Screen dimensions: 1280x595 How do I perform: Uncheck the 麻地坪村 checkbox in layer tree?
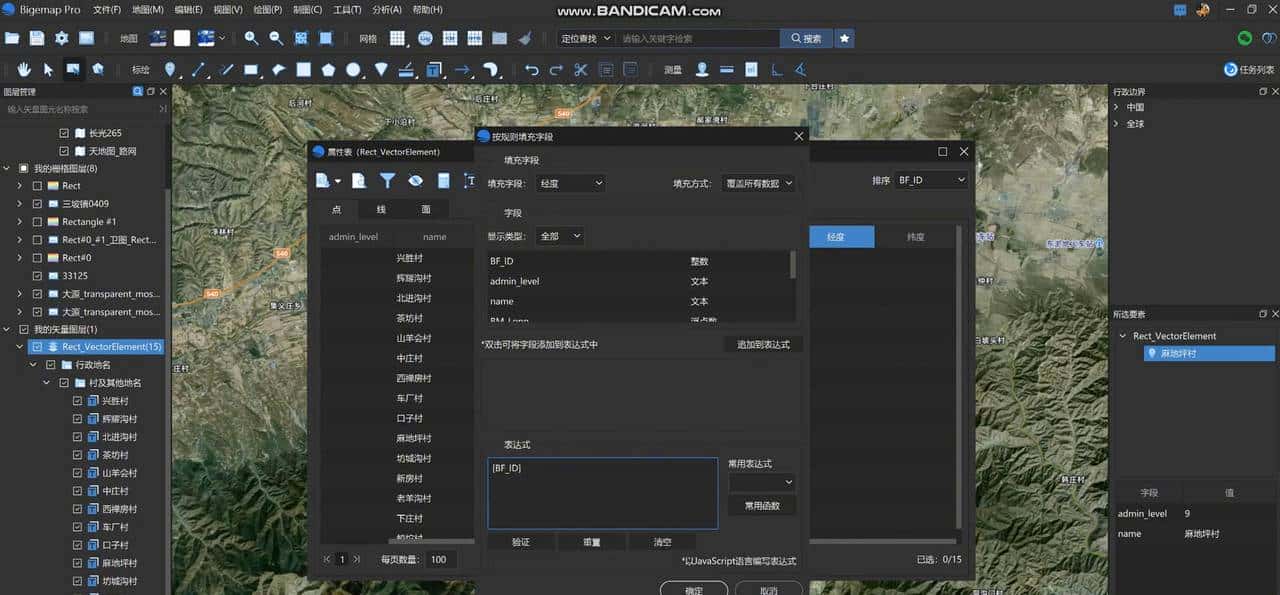coord(77,563)
